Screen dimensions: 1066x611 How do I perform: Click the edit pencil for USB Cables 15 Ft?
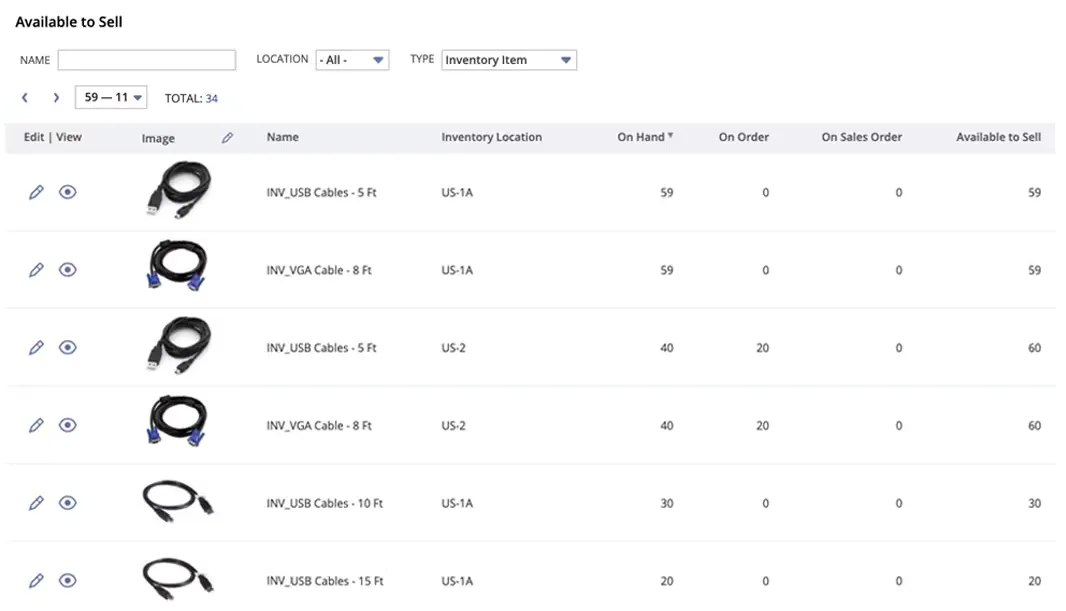[x=36, y=580]
